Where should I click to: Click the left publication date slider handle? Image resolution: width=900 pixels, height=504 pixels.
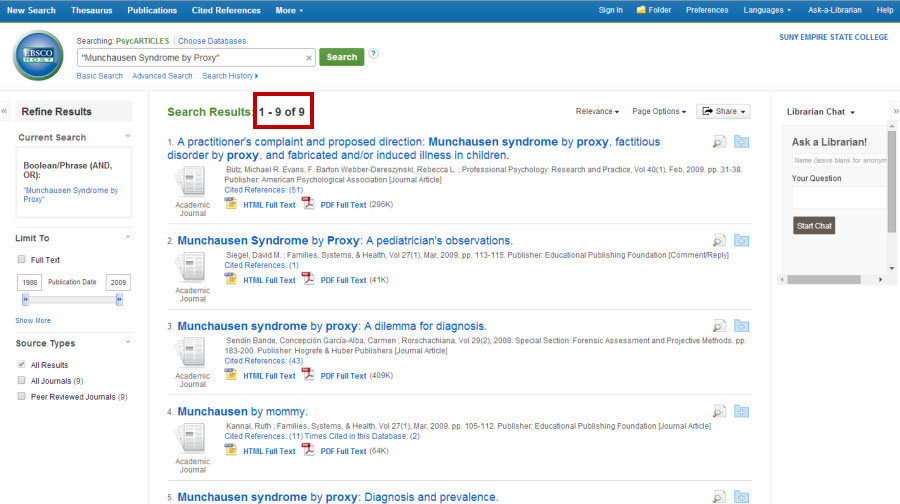click(25, 299)
